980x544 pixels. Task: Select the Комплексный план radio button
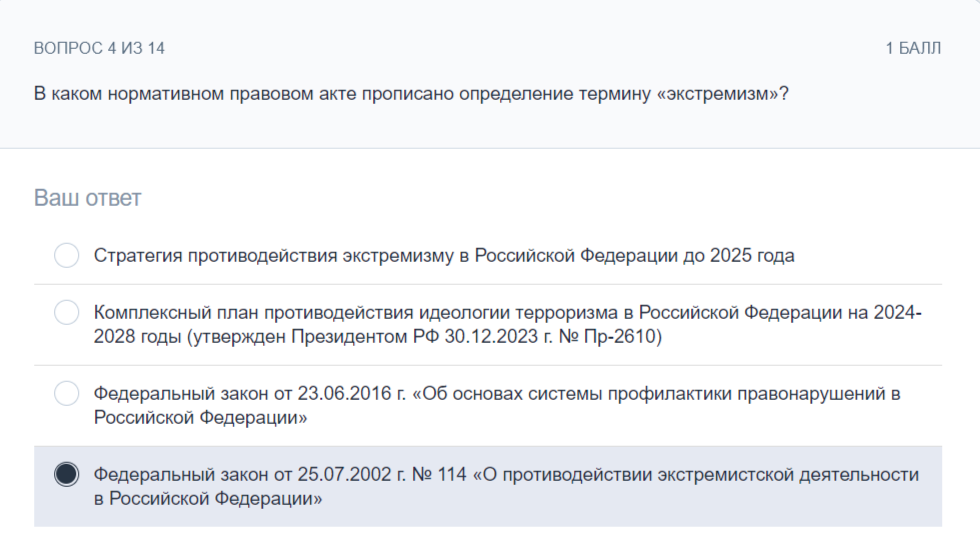click(66, 312)
